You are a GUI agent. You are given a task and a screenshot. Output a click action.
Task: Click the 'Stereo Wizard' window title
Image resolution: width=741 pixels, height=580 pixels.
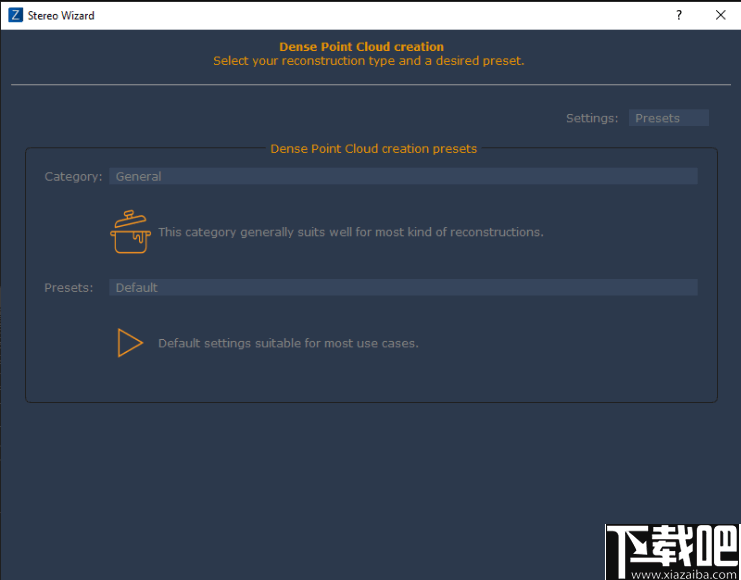(61, 16)
